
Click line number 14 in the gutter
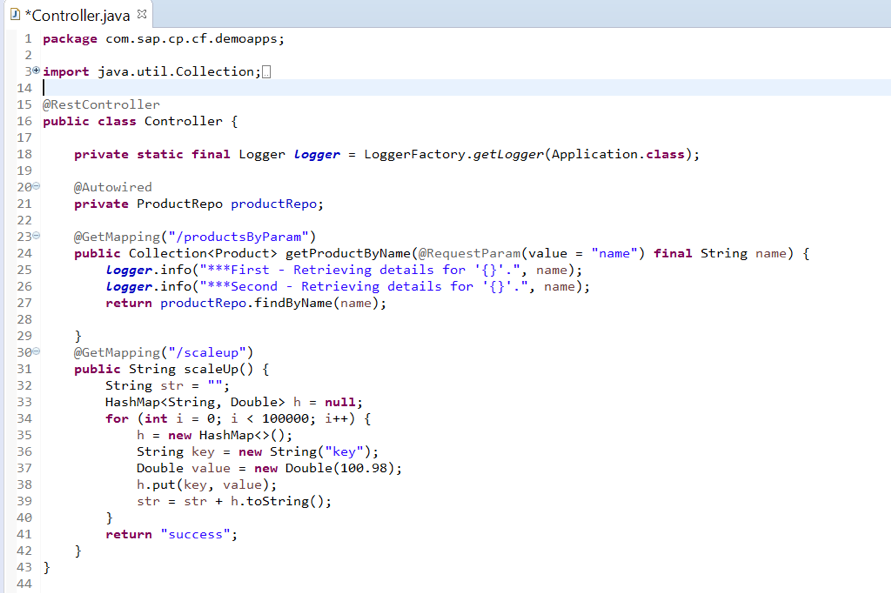pyautogui.click(x=24, y=88)
